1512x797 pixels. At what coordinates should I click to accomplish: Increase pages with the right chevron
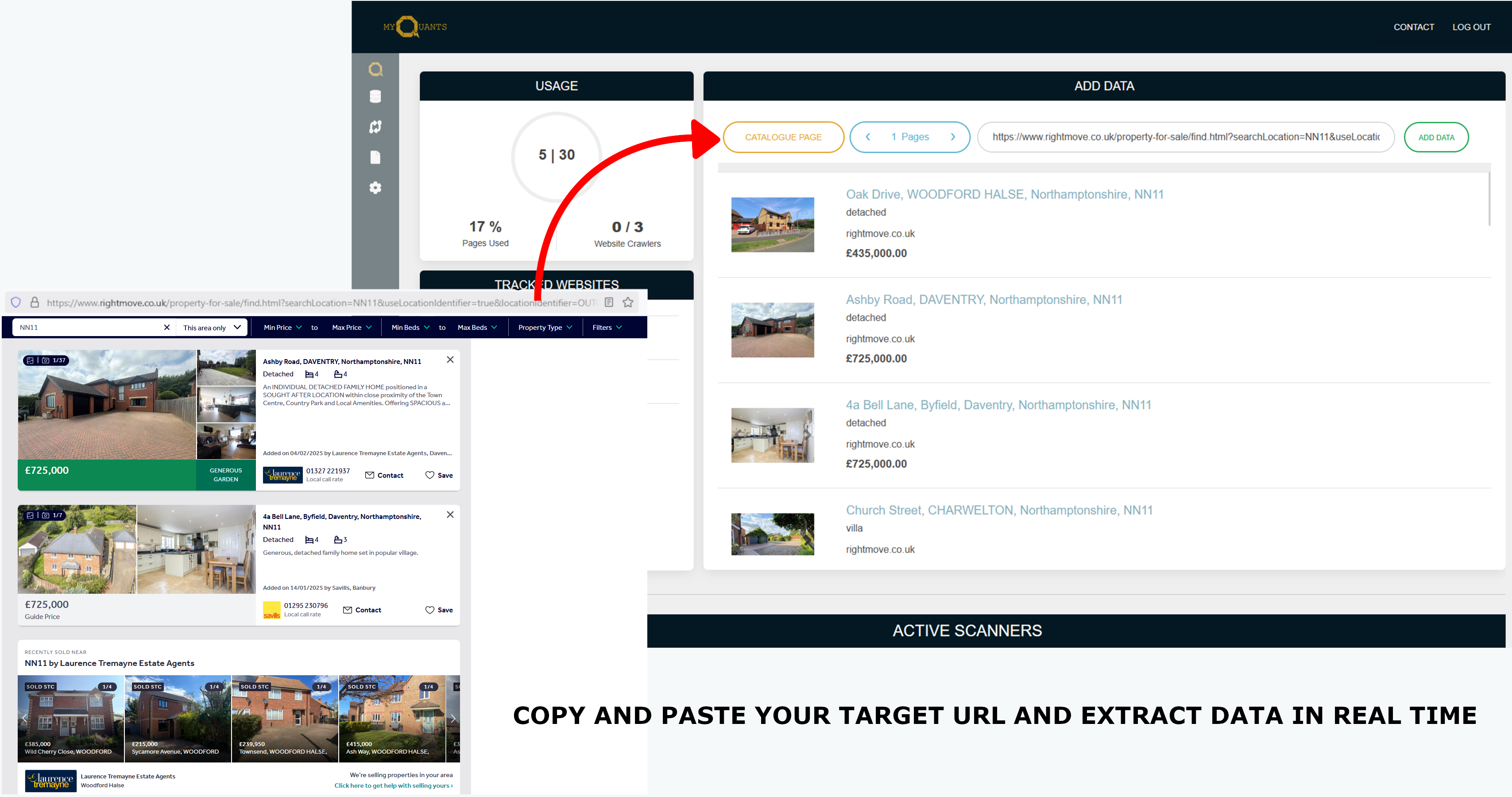pos(952,137)
